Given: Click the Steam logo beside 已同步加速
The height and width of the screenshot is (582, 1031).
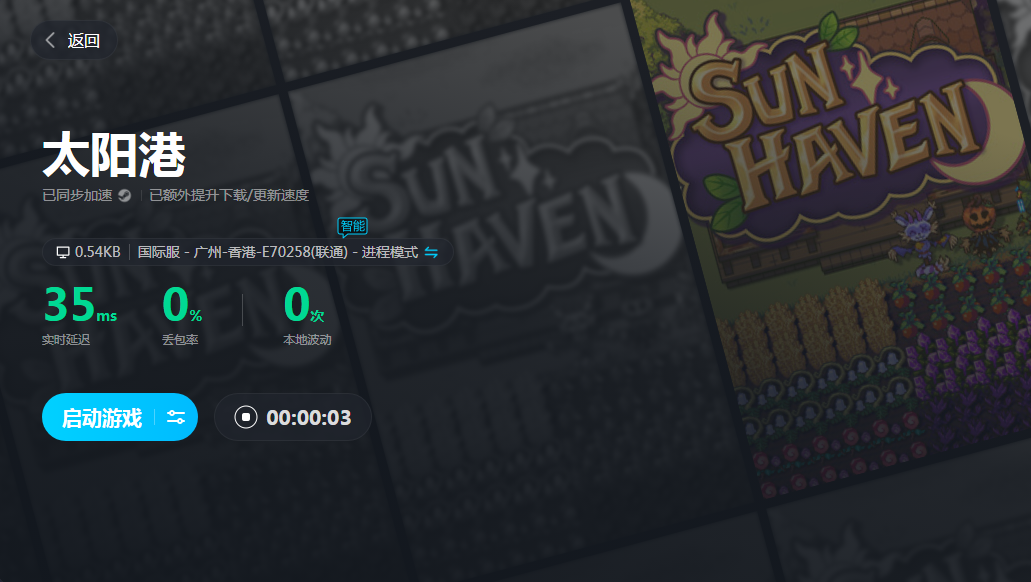Looking at the screenshot, I should pos(124,195).
